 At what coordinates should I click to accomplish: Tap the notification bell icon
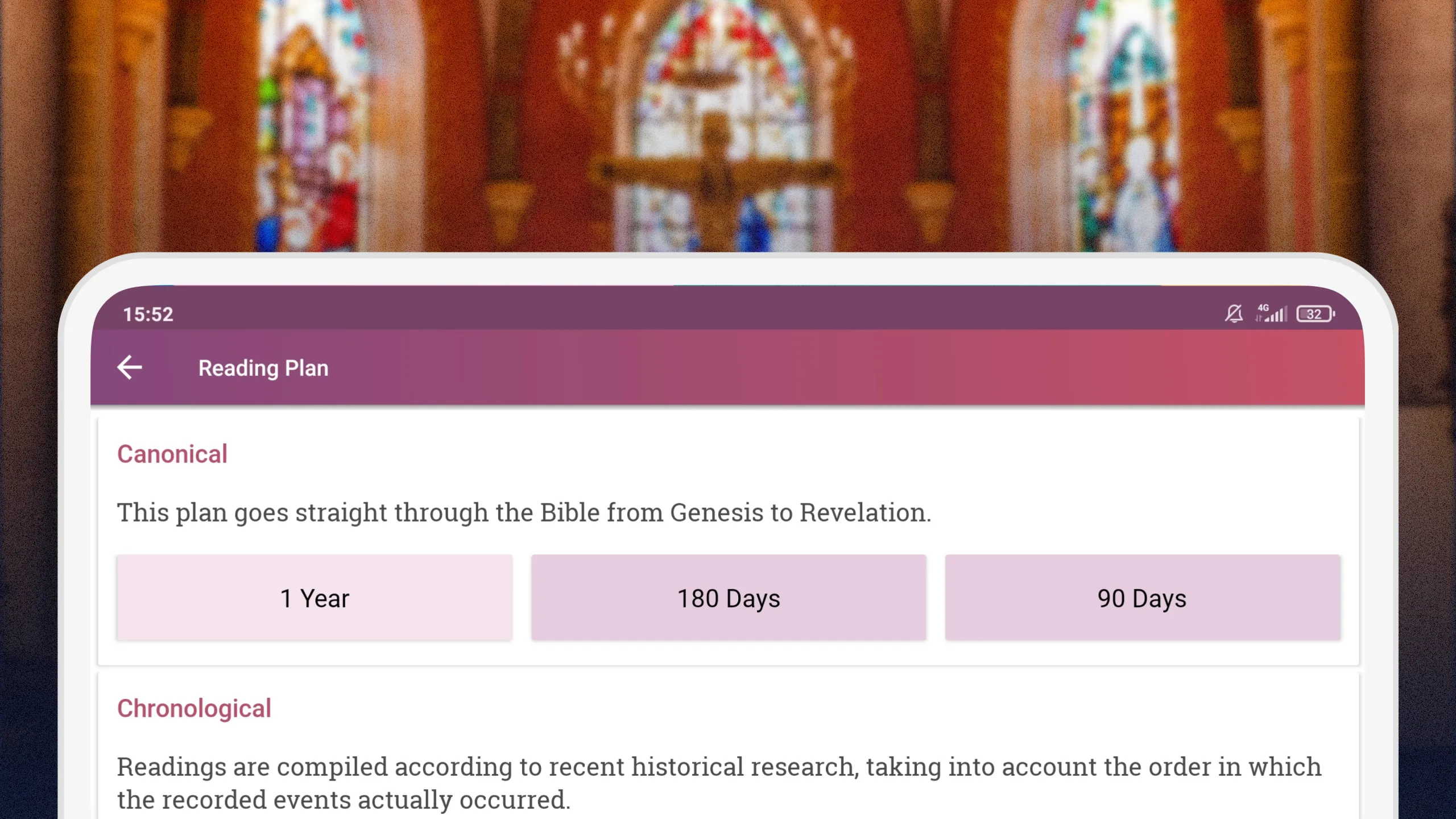1232,314
